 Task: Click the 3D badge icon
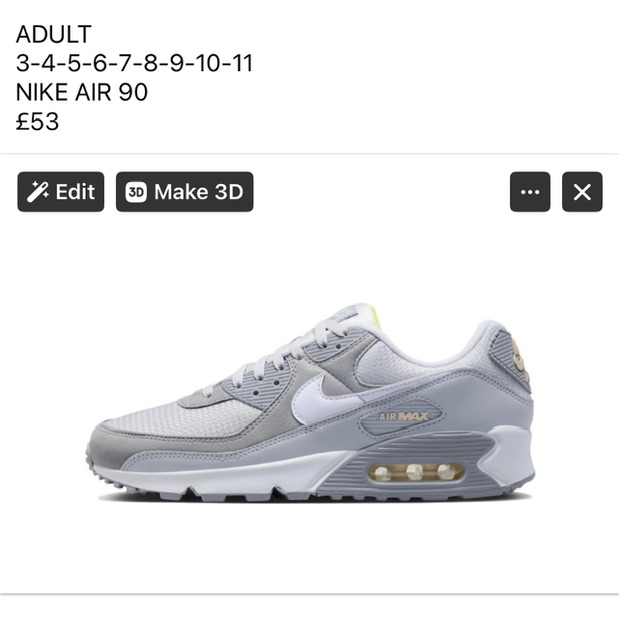pyautogui.click(x=136, y=192)
